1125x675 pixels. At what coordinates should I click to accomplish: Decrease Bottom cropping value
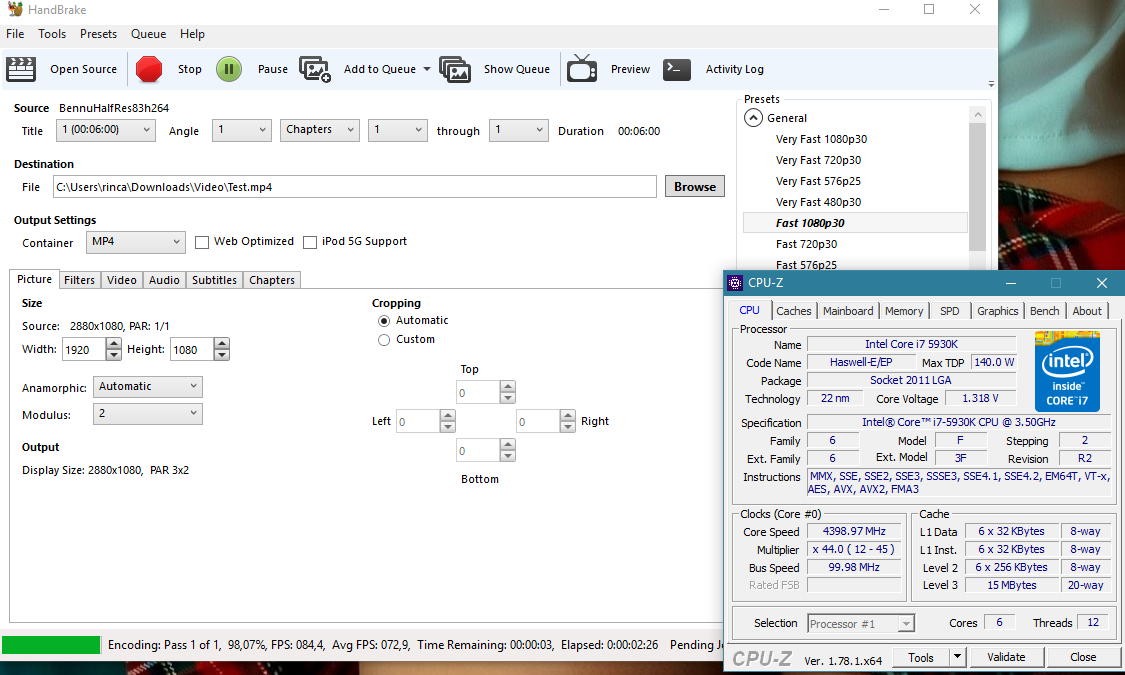(508, 456)
